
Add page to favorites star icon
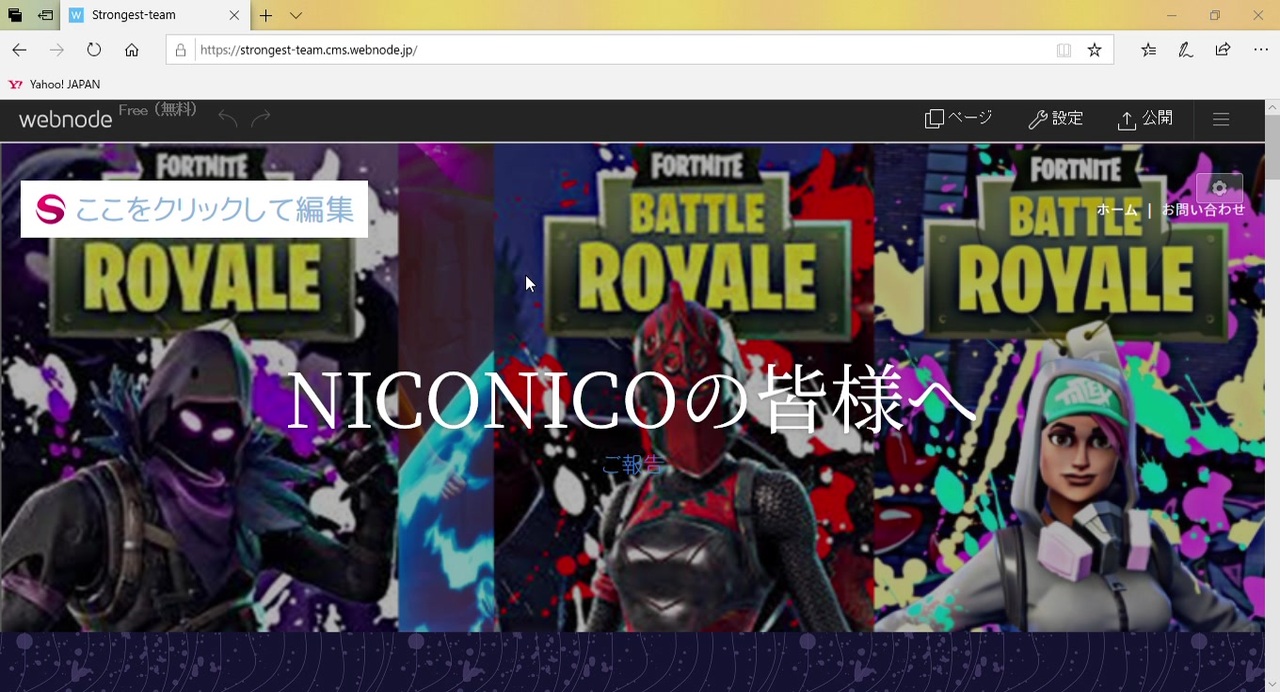click(1094, 50)
